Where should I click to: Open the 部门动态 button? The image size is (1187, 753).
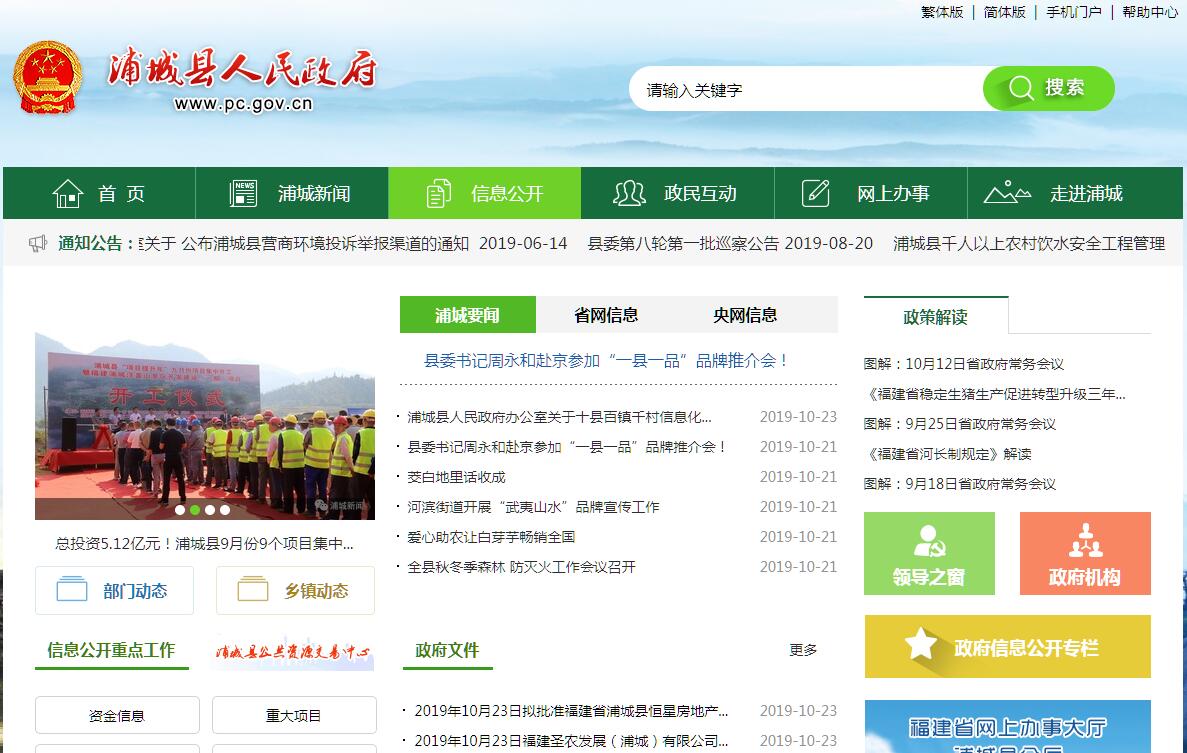pyautogui.click(x=114, y=590)
